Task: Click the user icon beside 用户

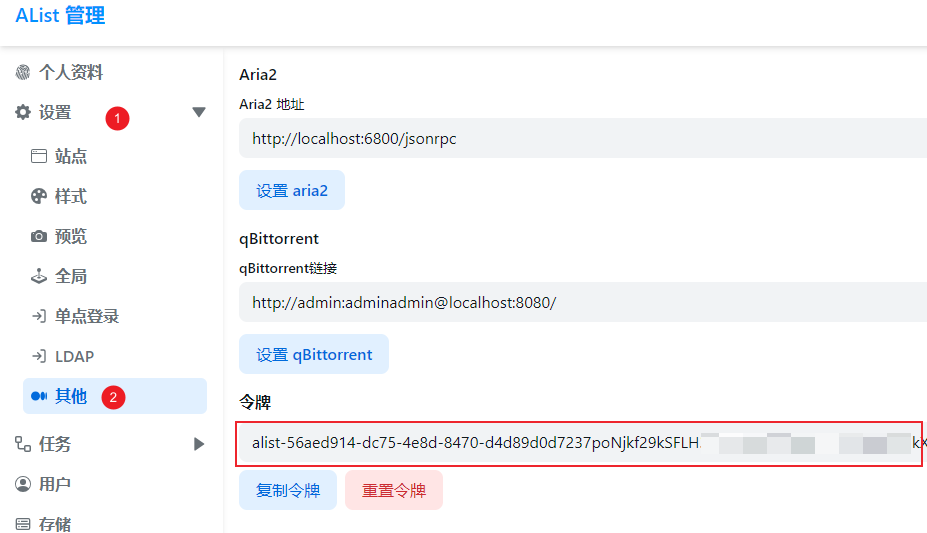Action: tap(23, 484)
